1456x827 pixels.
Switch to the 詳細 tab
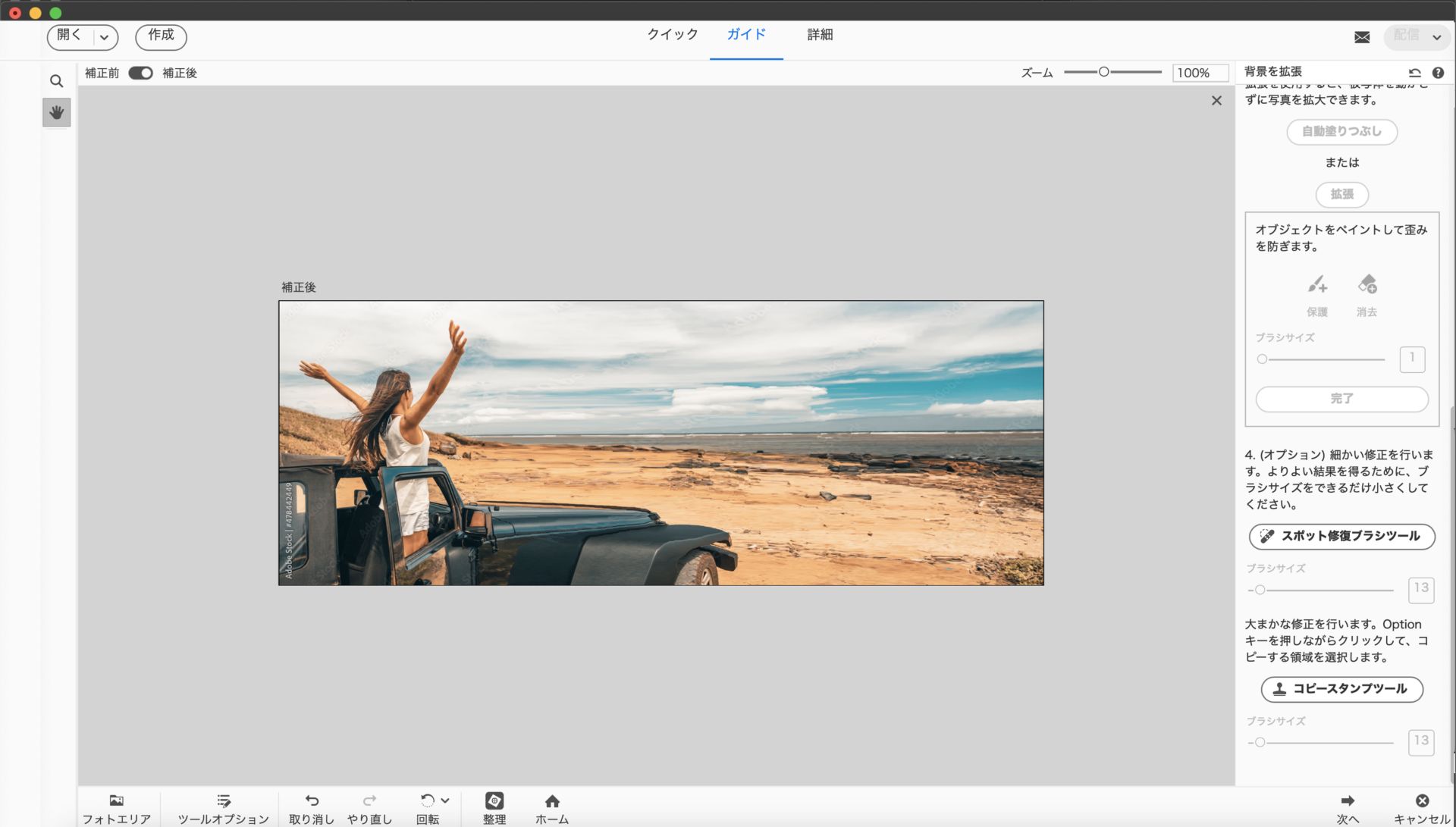click(820, 34)
